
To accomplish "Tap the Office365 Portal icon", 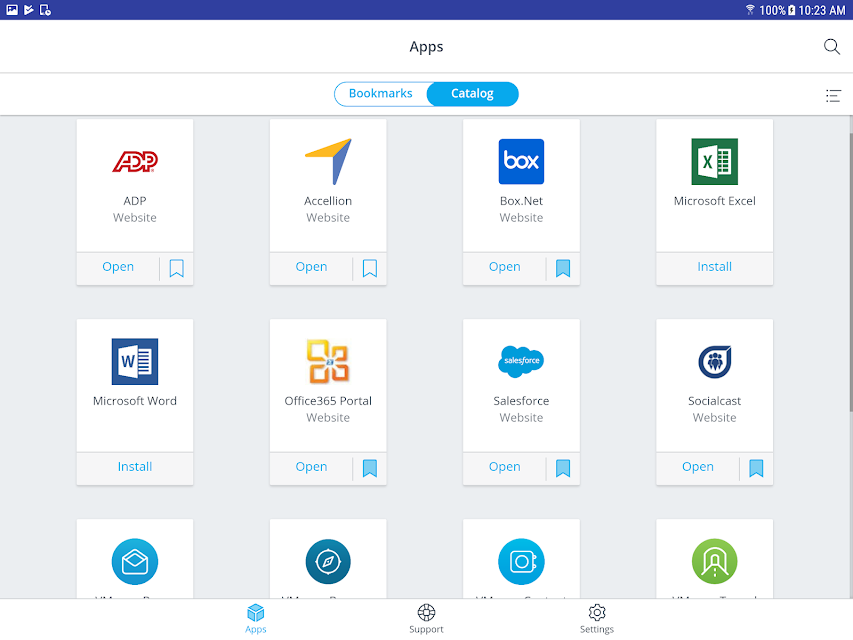I will pos(328,361).
